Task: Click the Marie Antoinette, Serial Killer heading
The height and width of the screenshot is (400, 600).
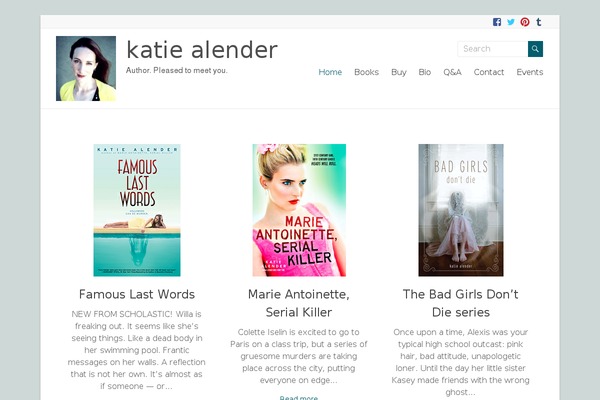Action: coord(299,303)
